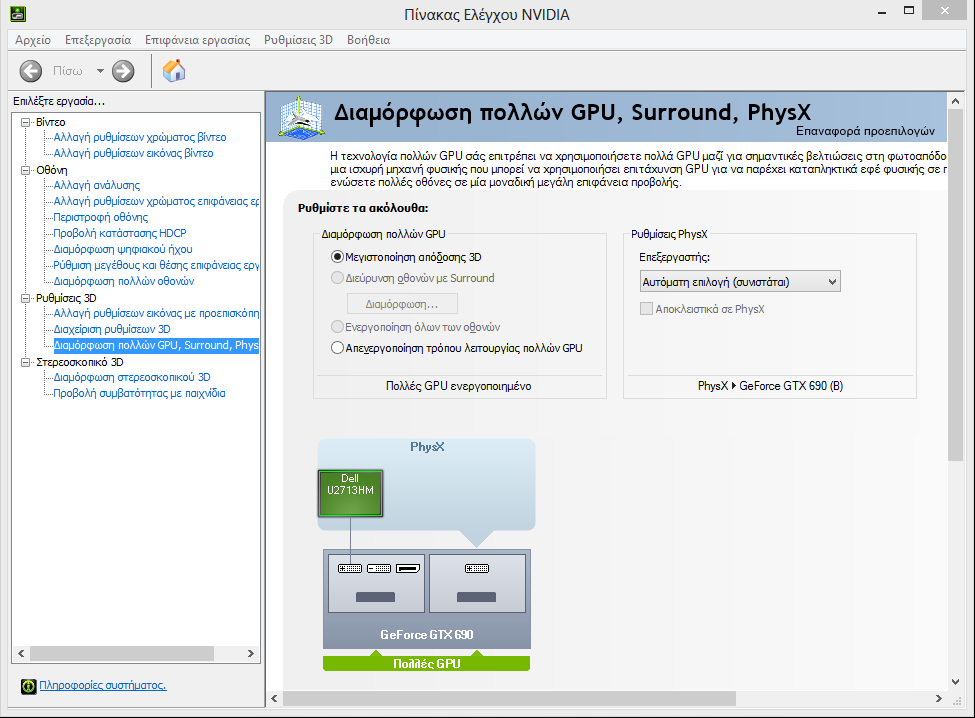Click main panel scroll down arrow

tap(955, 682)
